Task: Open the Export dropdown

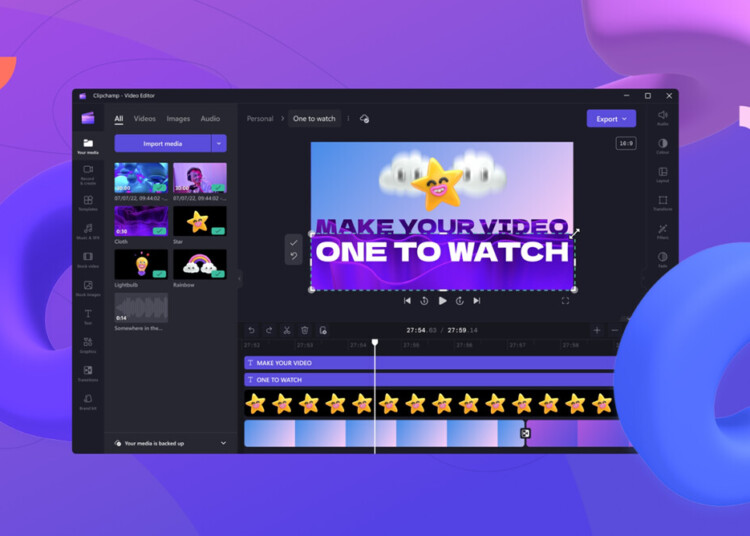Action: tap(611, 119)
